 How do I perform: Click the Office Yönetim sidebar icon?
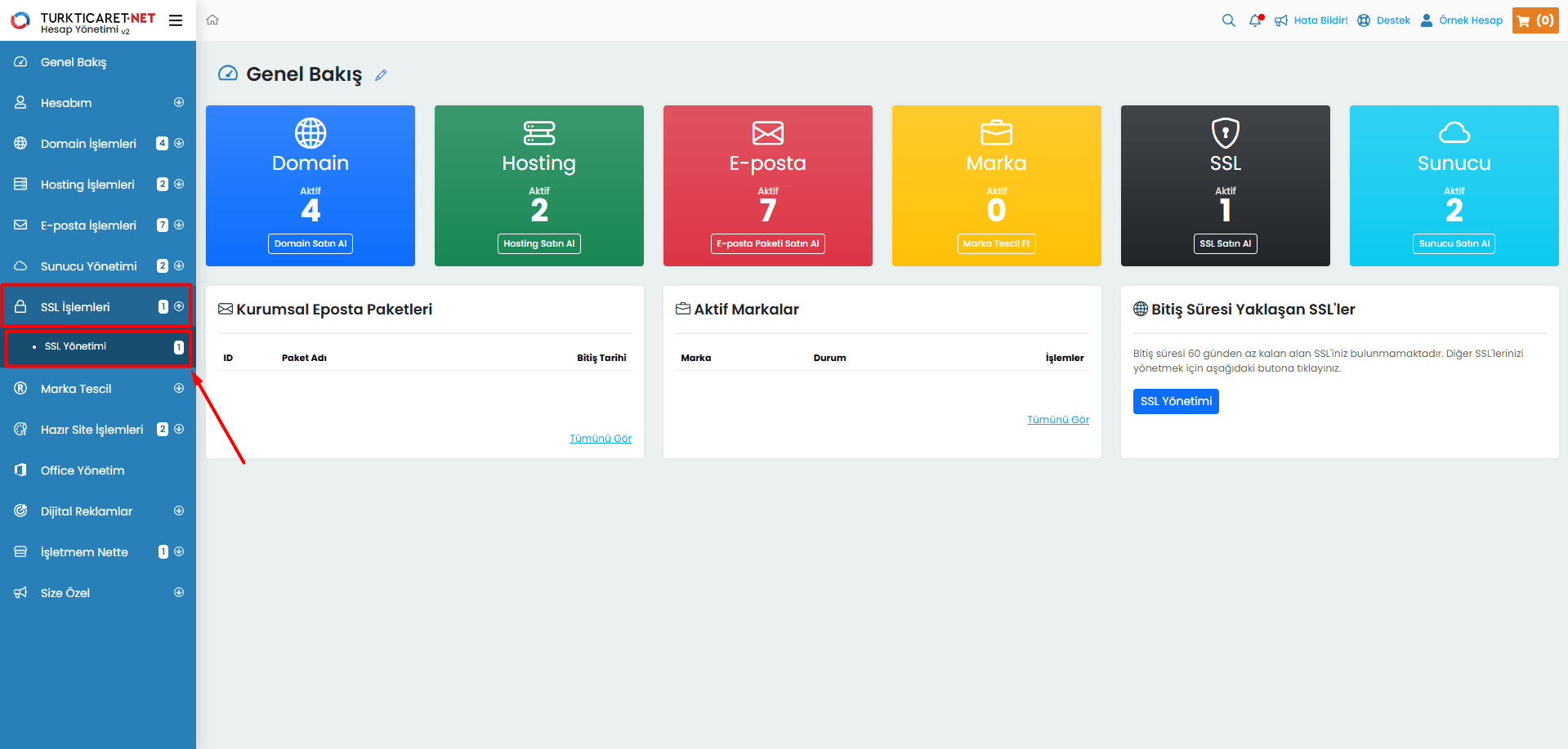tap(20, 470)
